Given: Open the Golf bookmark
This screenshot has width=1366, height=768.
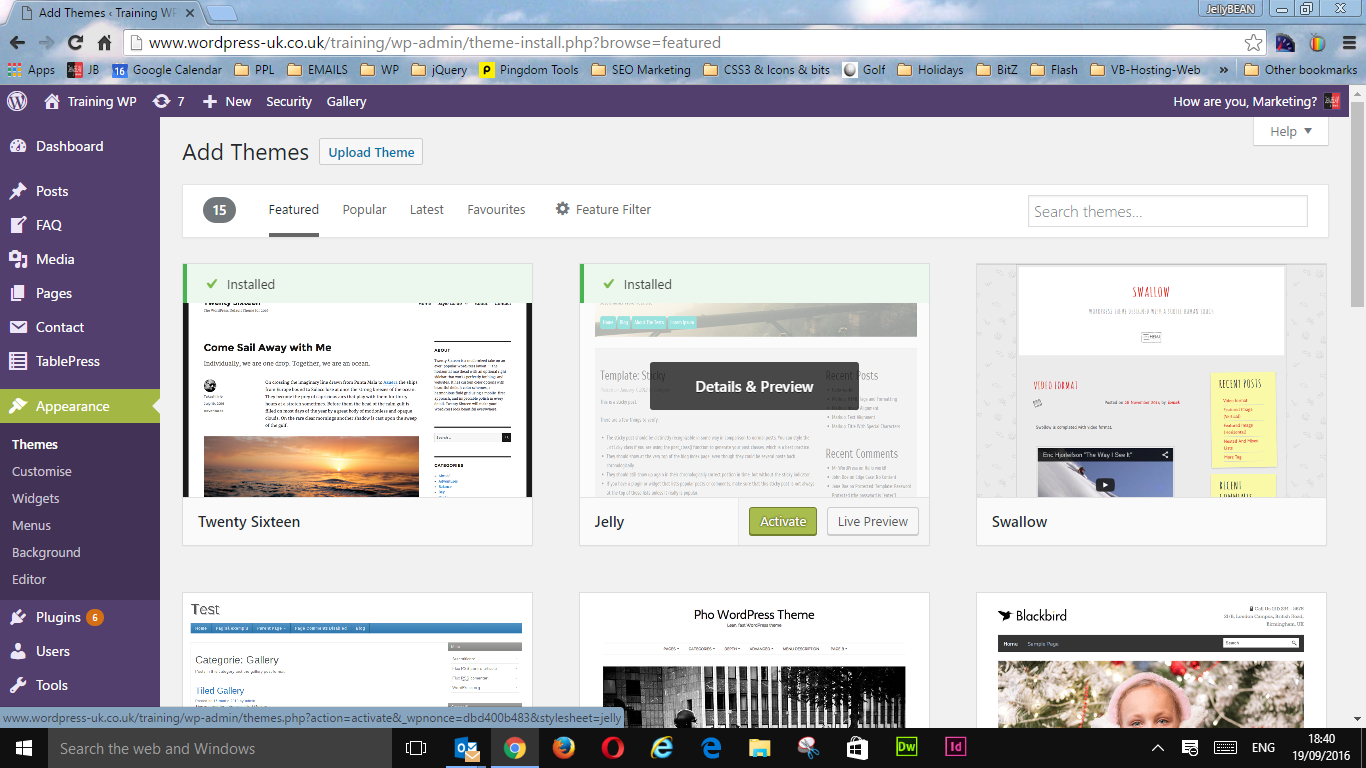Looking at the screenshot, I should point(865,70).
